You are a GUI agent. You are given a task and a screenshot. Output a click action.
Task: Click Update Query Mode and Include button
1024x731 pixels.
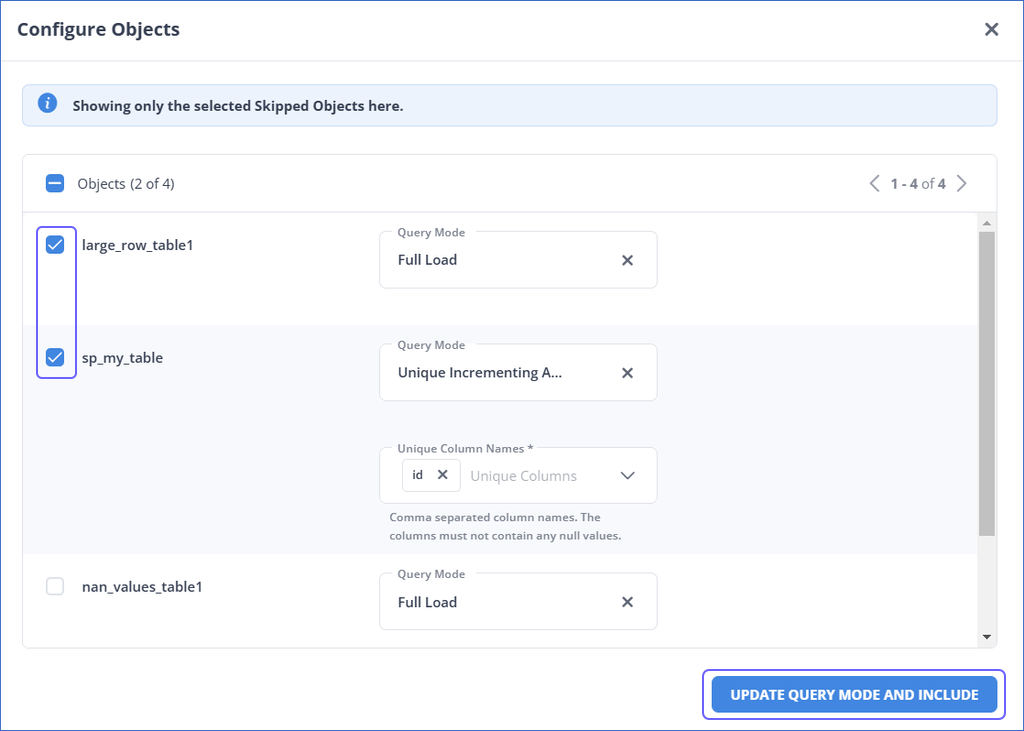854,695
